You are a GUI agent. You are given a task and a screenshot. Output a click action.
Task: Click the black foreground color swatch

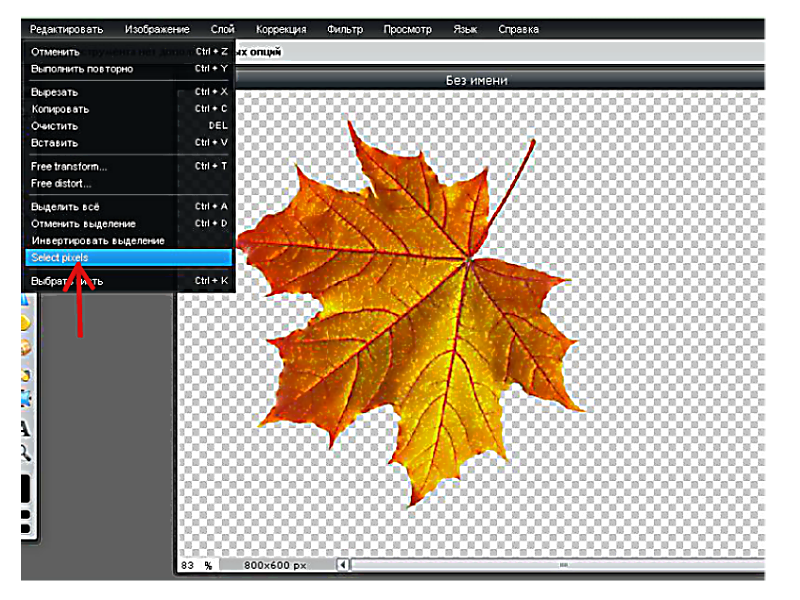point(25,490)
